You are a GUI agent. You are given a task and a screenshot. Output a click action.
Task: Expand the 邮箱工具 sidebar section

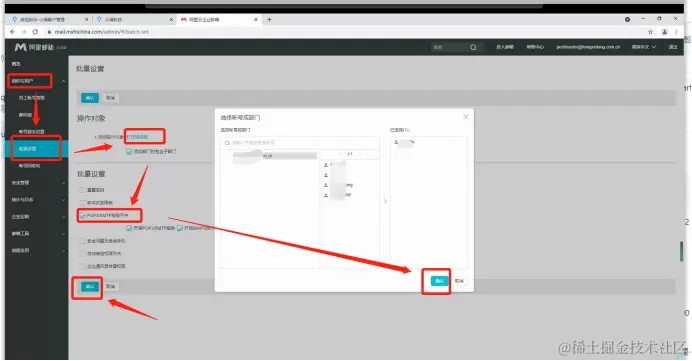coord(38,233)
